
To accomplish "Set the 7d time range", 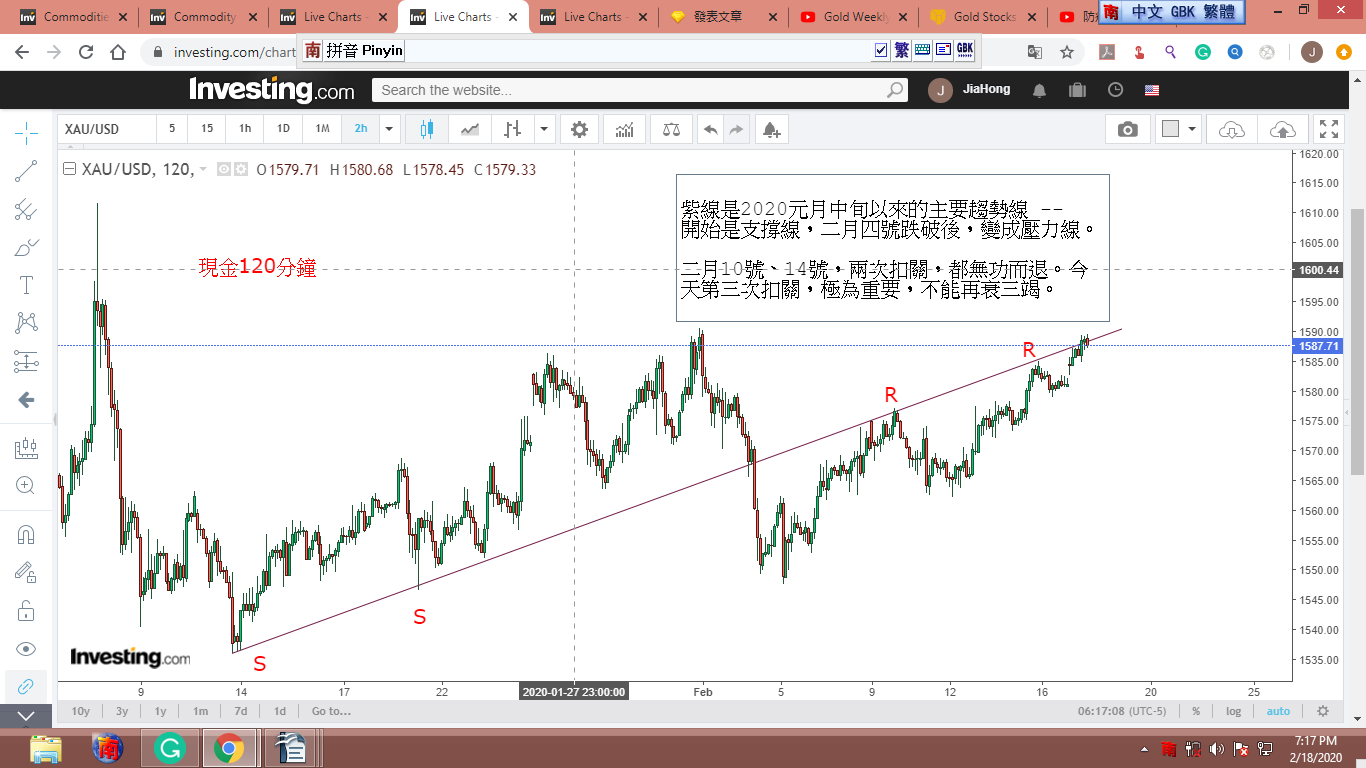I will [x=241, y=711].
